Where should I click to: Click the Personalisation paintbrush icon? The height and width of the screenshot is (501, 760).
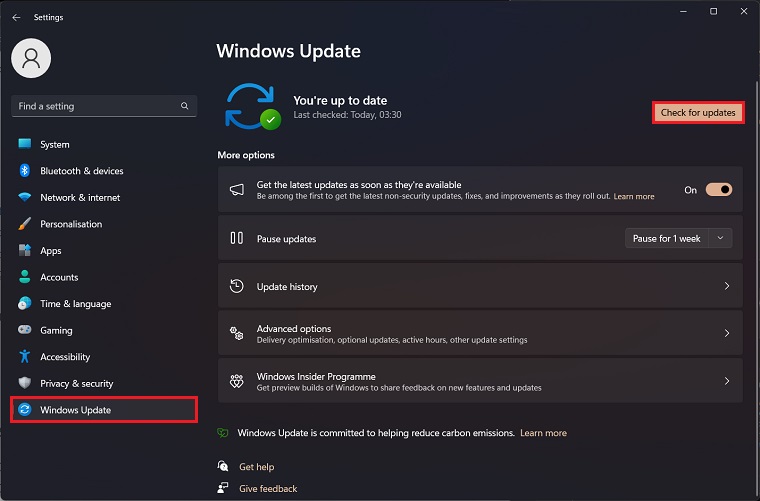pyautogui.click(x=25, y=224)
